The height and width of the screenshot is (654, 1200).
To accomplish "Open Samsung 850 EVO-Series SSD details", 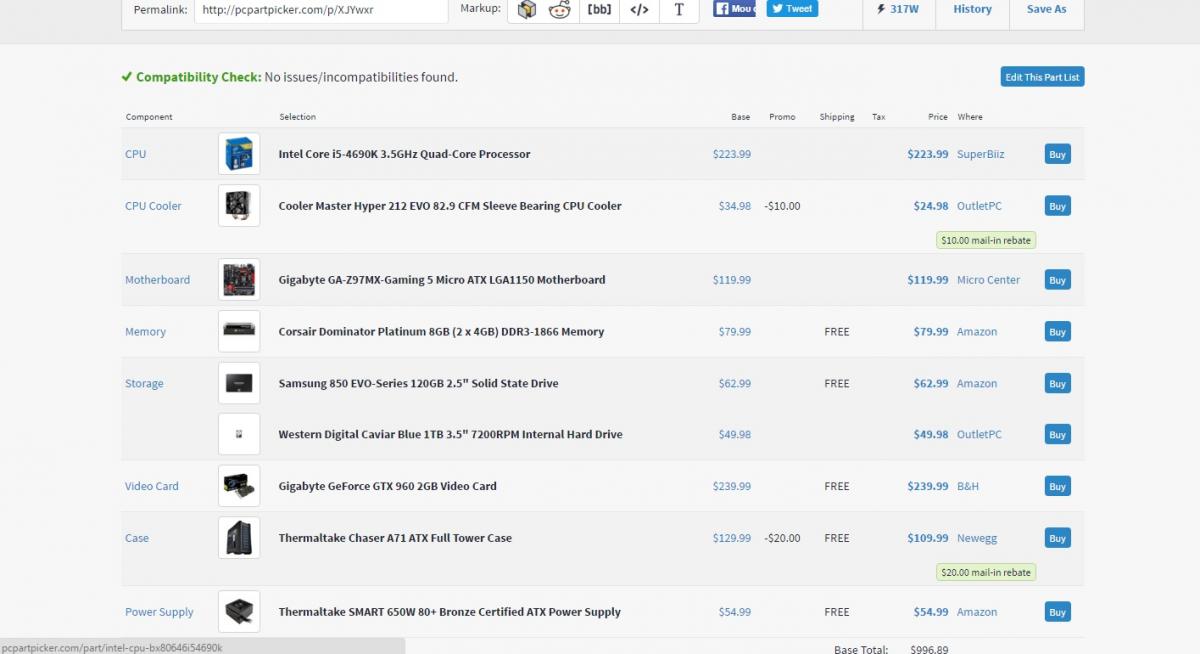I will 418,383.
